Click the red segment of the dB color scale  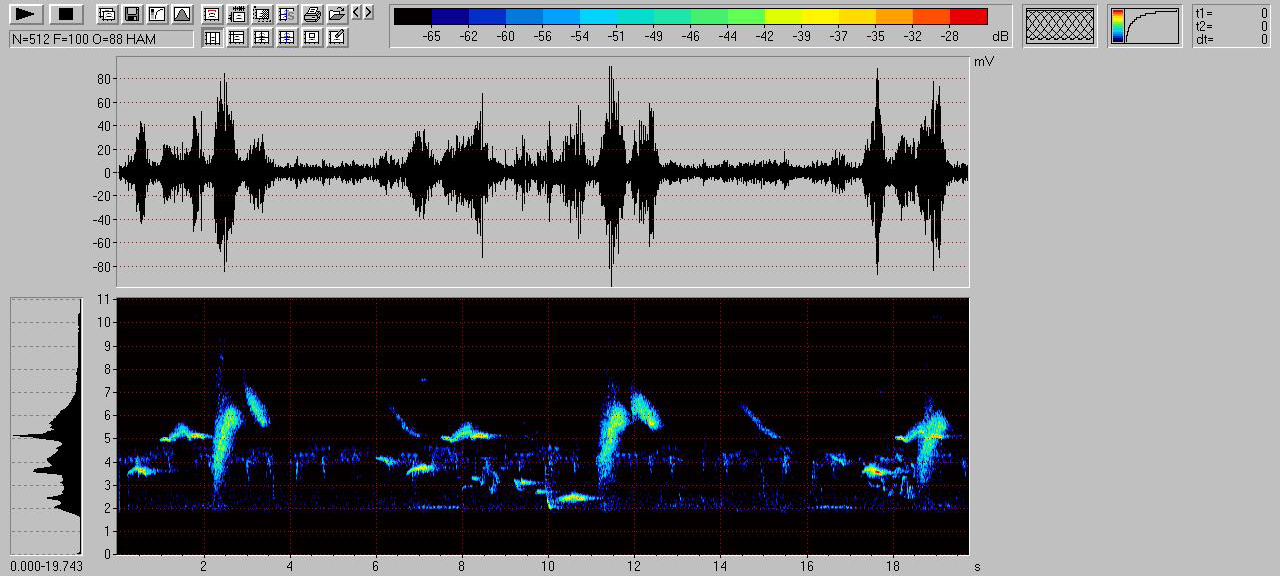coord(968,16)
